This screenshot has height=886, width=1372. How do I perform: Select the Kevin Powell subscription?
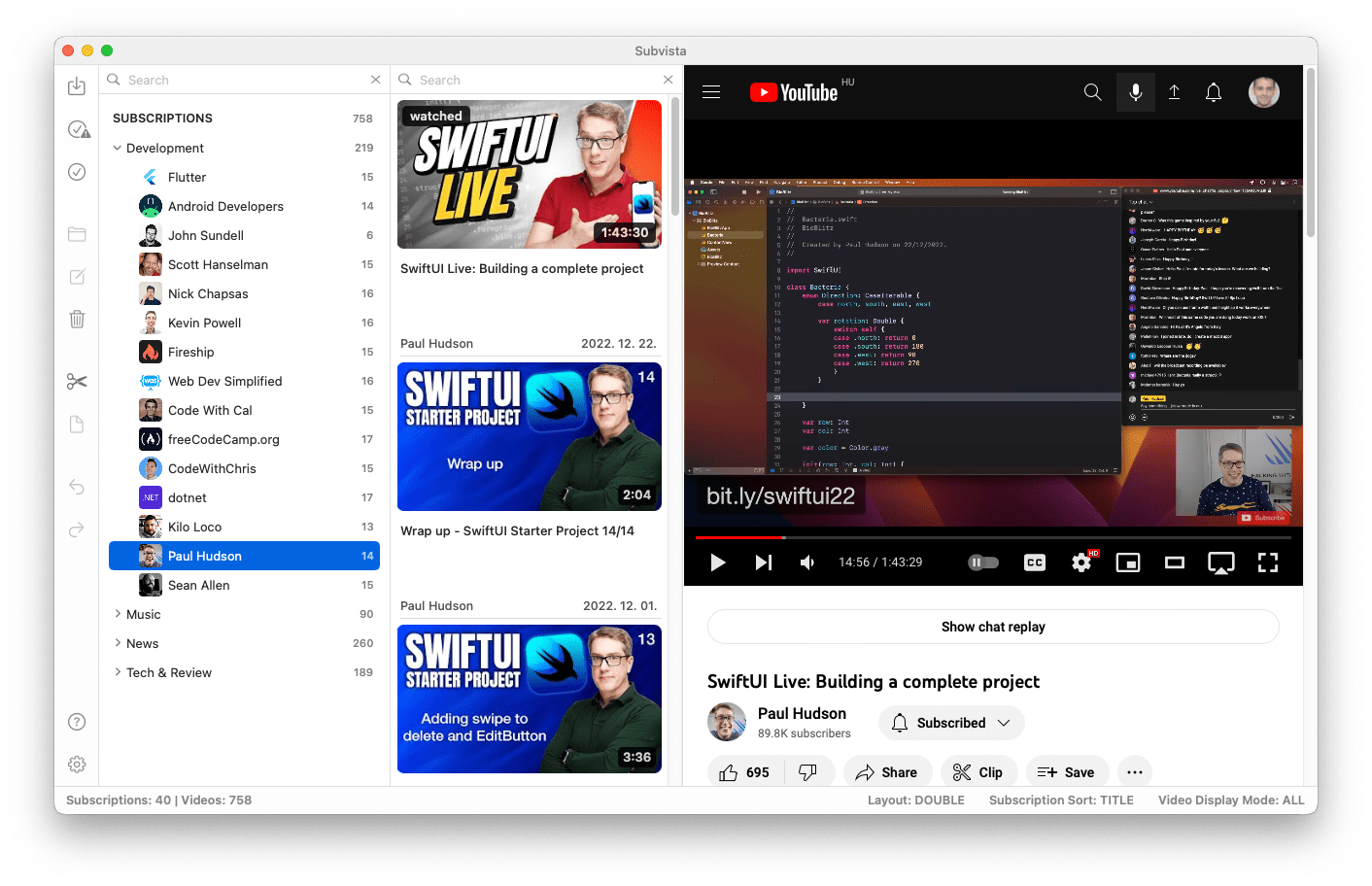coord(204,323)
